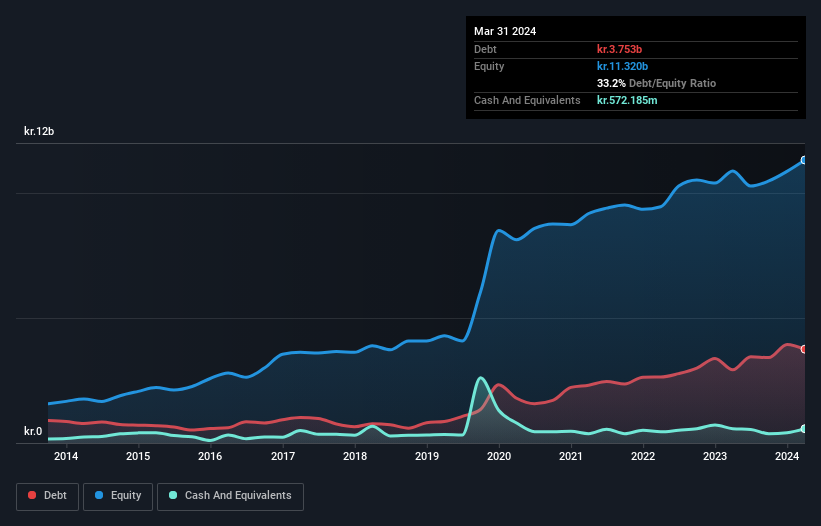Viewport: 821px width, 526px height.
Task: Click the 33.2% Debt/Equity Ratio text
Action: point(657,83)
